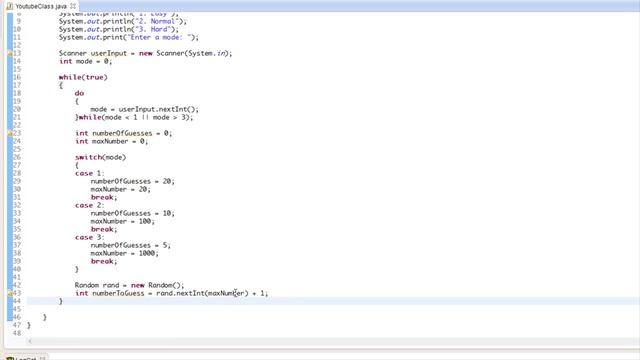Click 'maxNumber = 20;' assignment
Screen dimensions: 640x360
tap(120, 189)
